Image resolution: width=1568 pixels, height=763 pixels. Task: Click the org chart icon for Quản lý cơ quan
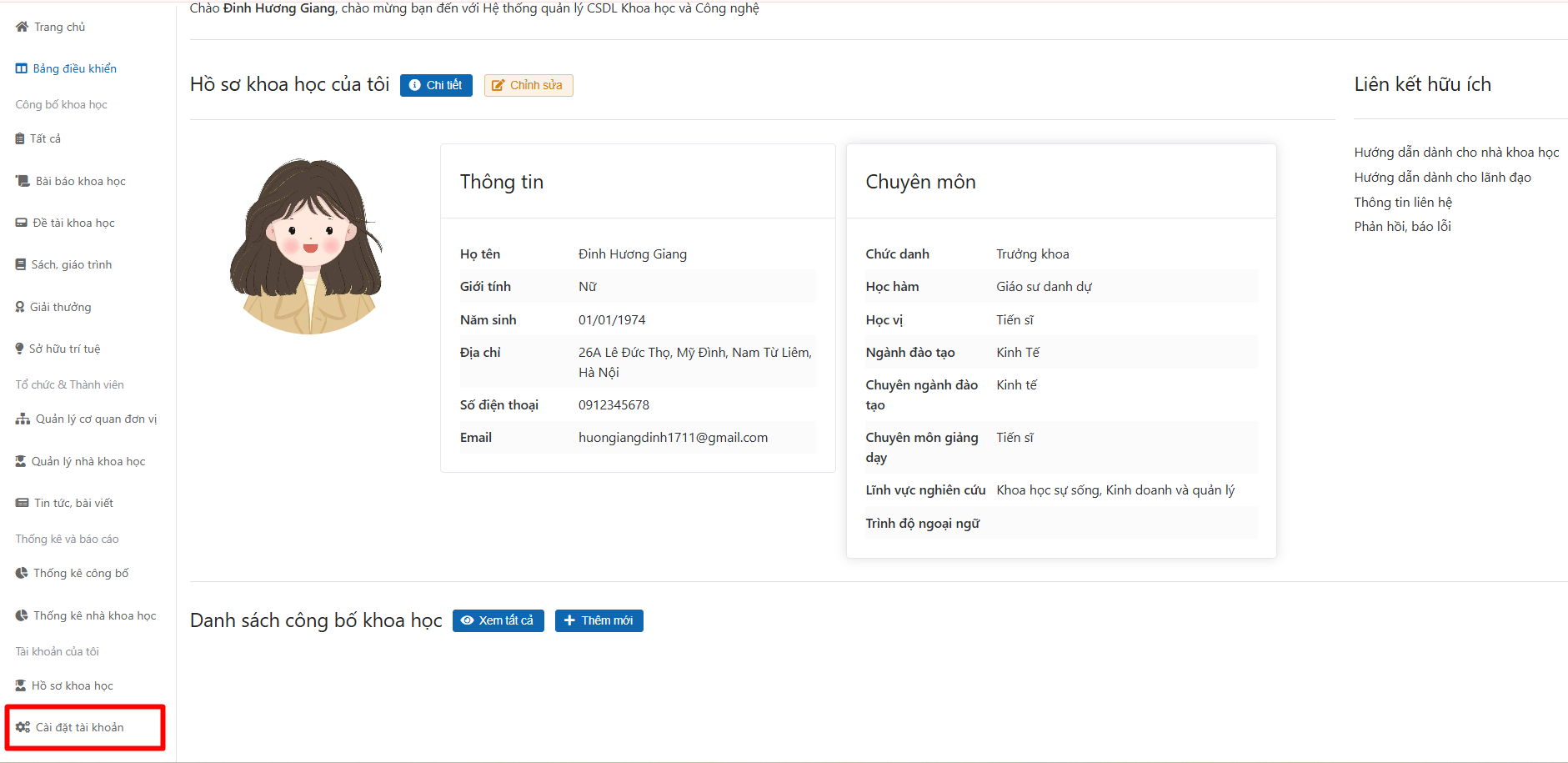tap(23, 419)
